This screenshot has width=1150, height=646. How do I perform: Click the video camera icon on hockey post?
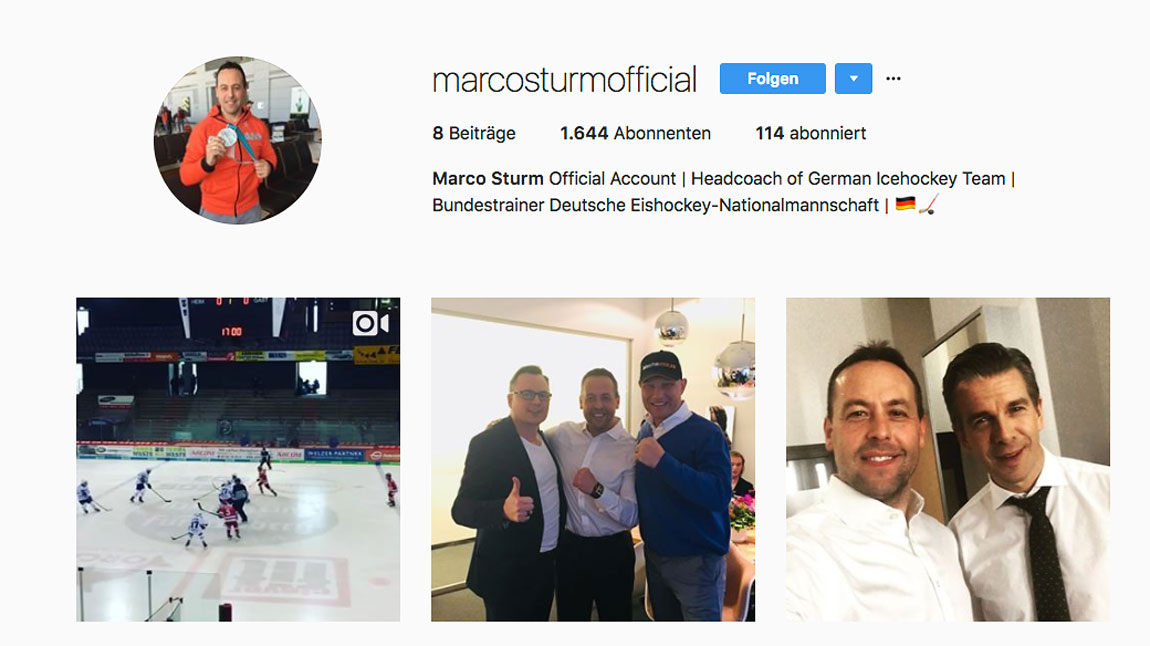pos(370,323)
